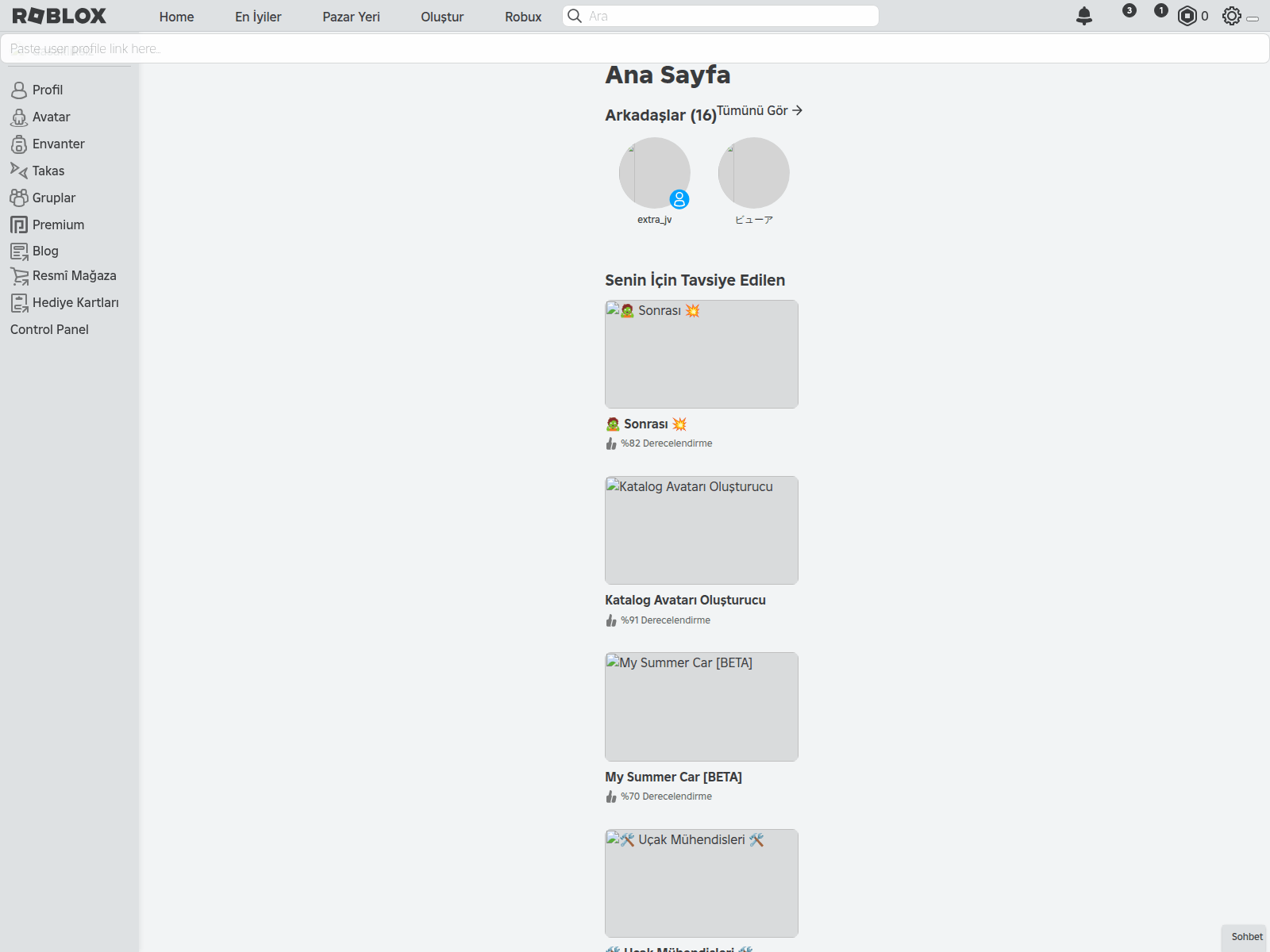Open the settings gear menu
The height and width of the screenshot is (952, 1270).
tap(1232, 15)
